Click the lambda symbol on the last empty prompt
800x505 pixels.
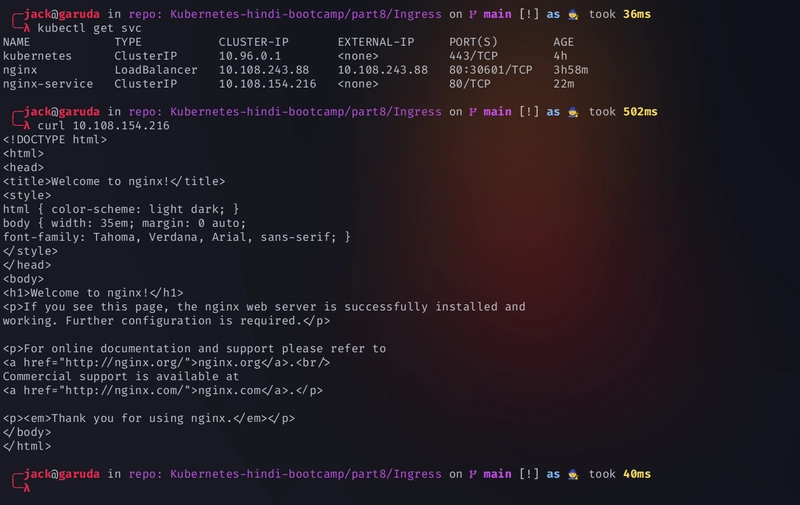point(27,488)
